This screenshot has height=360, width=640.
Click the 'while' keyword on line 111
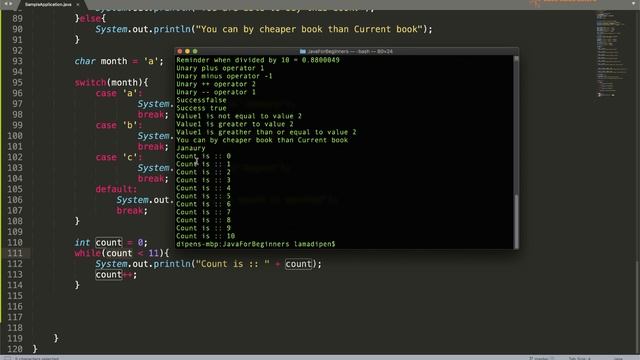click(87, 253)
